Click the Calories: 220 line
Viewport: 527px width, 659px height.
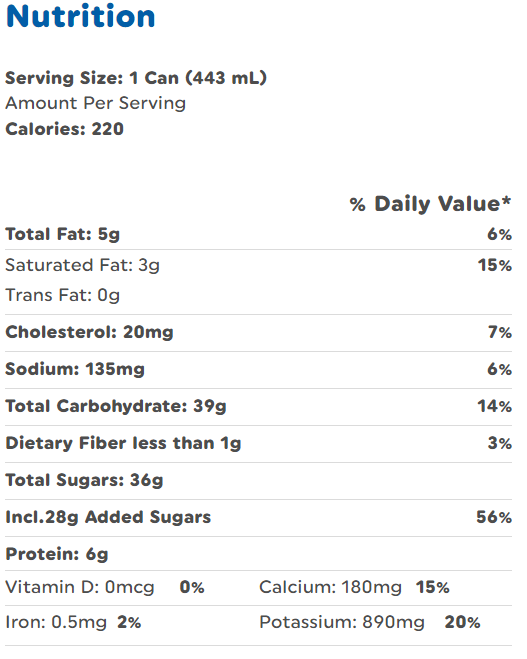click(x=64, y=129)
